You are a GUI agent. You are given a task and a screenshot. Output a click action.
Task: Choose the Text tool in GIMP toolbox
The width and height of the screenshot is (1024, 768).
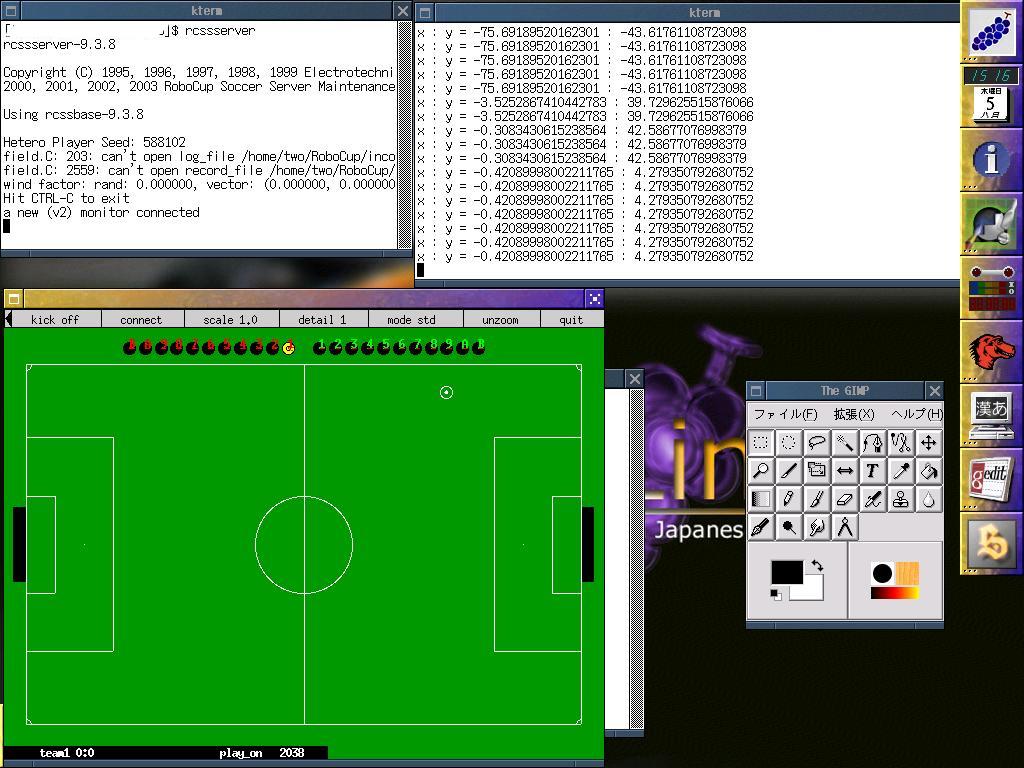(x=872, y=471)
